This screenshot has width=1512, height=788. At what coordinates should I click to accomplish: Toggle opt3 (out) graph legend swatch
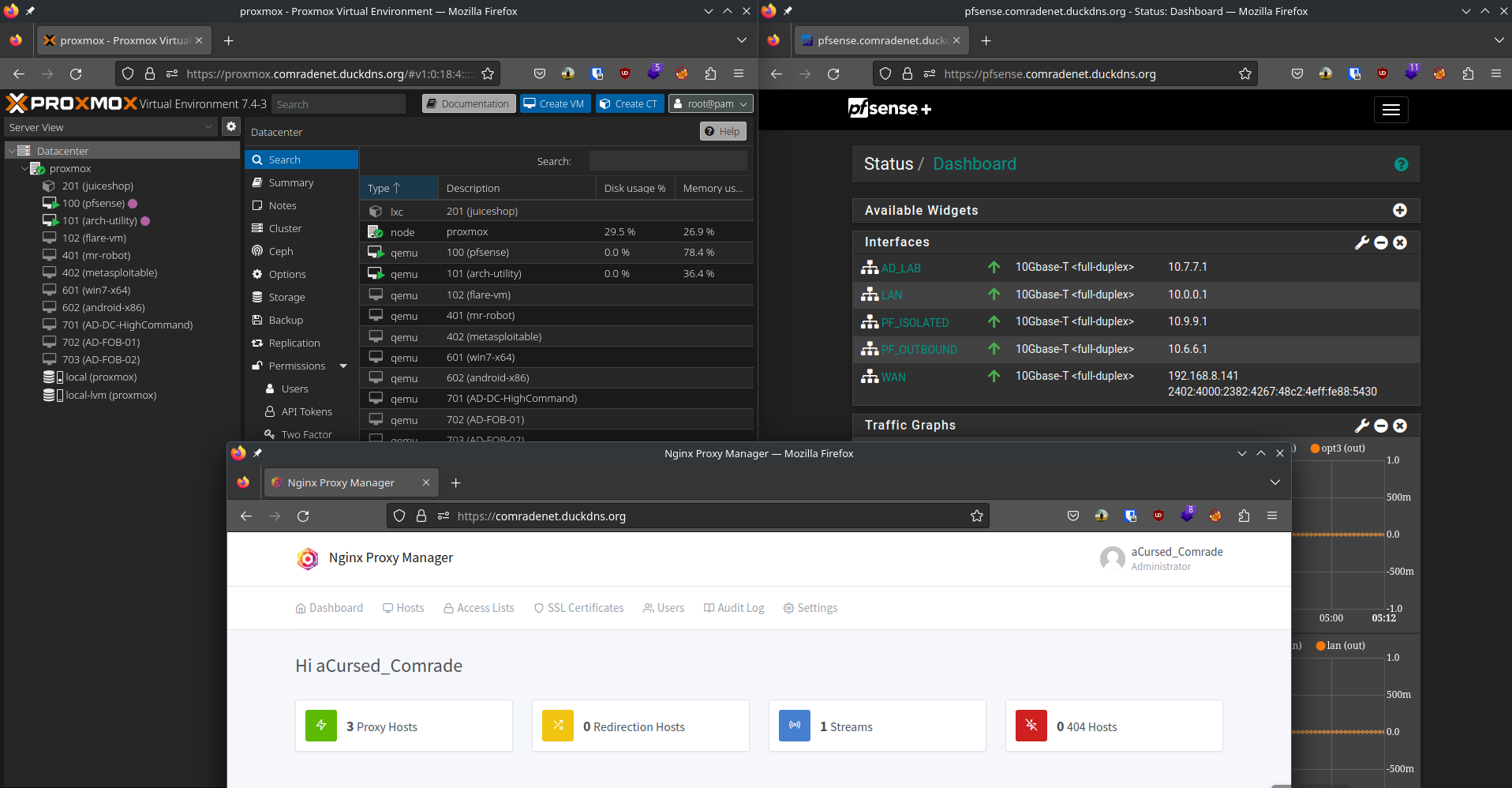(x=1315, y=448)
